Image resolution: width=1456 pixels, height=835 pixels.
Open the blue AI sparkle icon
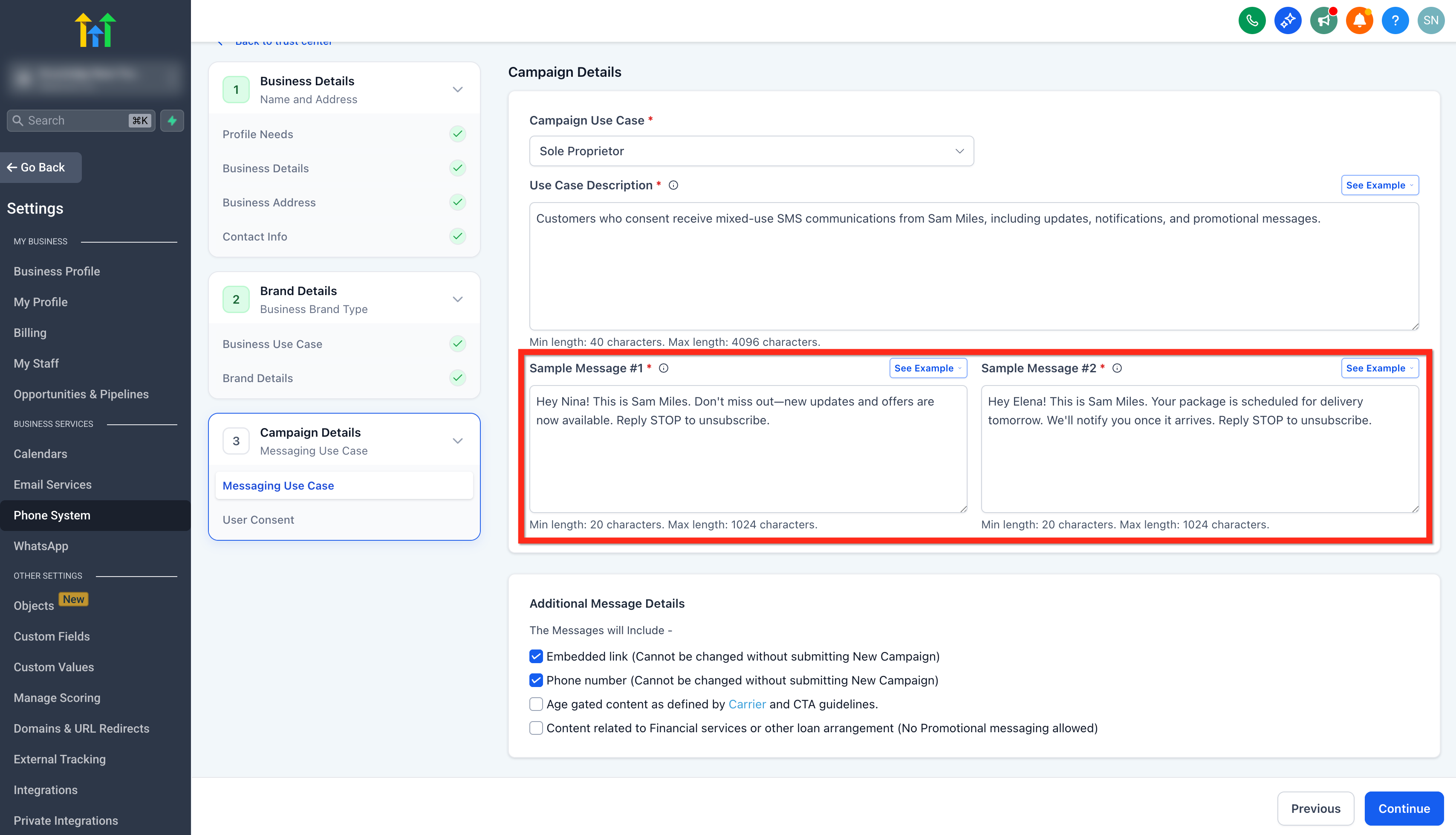pos(1288,20)
